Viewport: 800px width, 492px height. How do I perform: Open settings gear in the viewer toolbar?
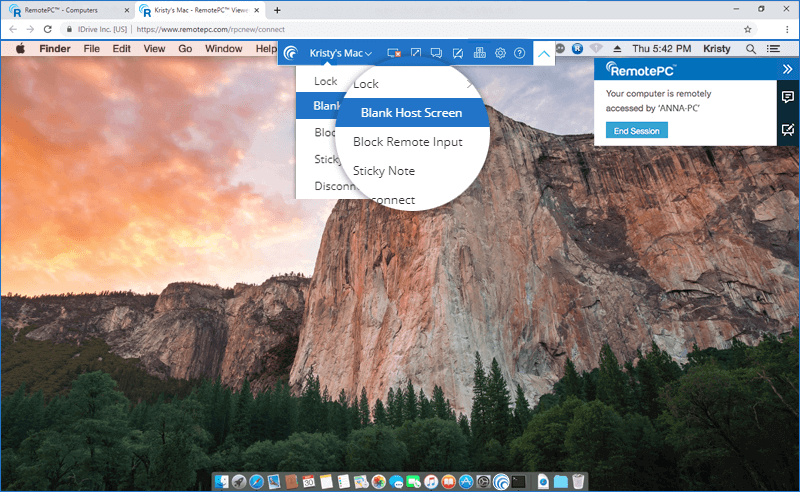[x=500, y=53]
